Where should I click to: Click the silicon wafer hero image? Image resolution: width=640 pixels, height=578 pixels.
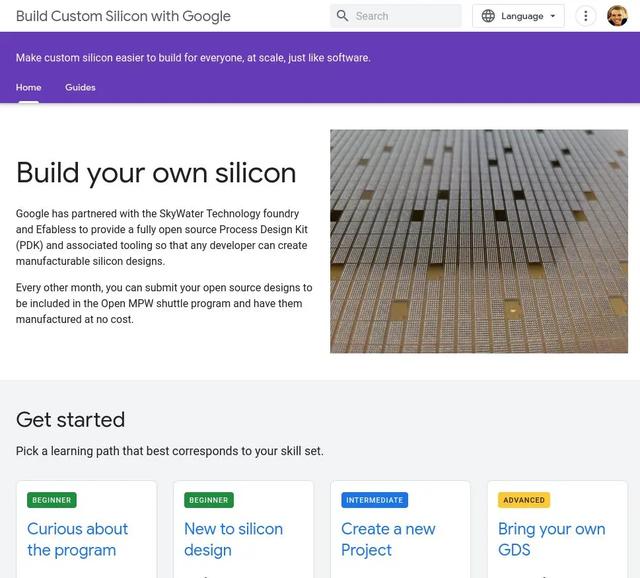coord(479,241)
